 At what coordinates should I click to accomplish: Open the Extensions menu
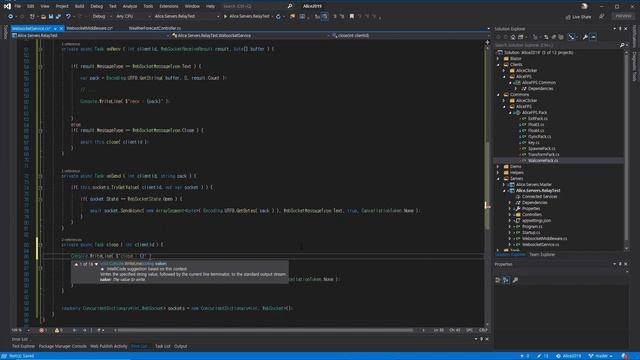point(169,6)
